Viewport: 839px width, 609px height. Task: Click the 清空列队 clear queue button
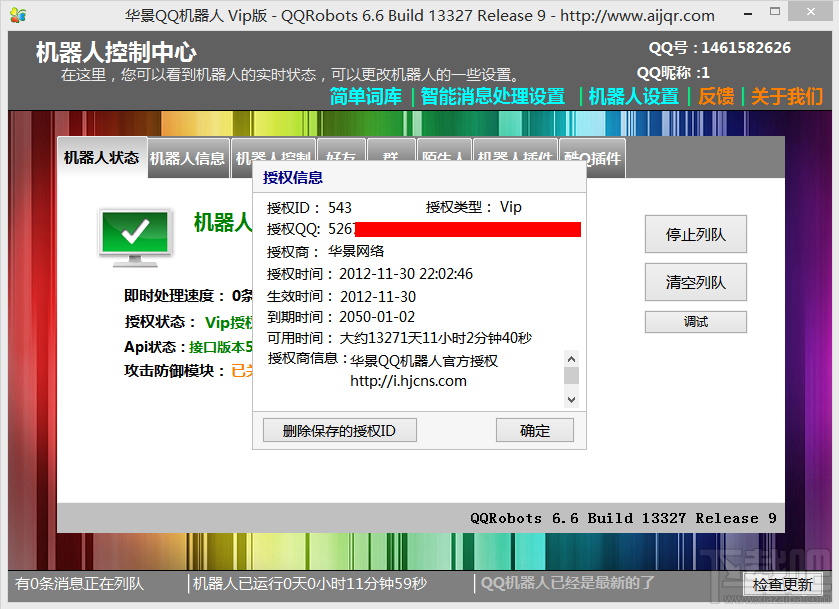(695, 282)
